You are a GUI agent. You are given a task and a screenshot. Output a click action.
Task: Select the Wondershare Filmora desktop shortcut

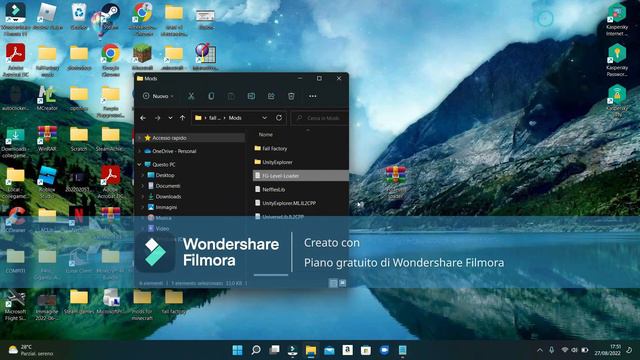[x=16, y=19]
